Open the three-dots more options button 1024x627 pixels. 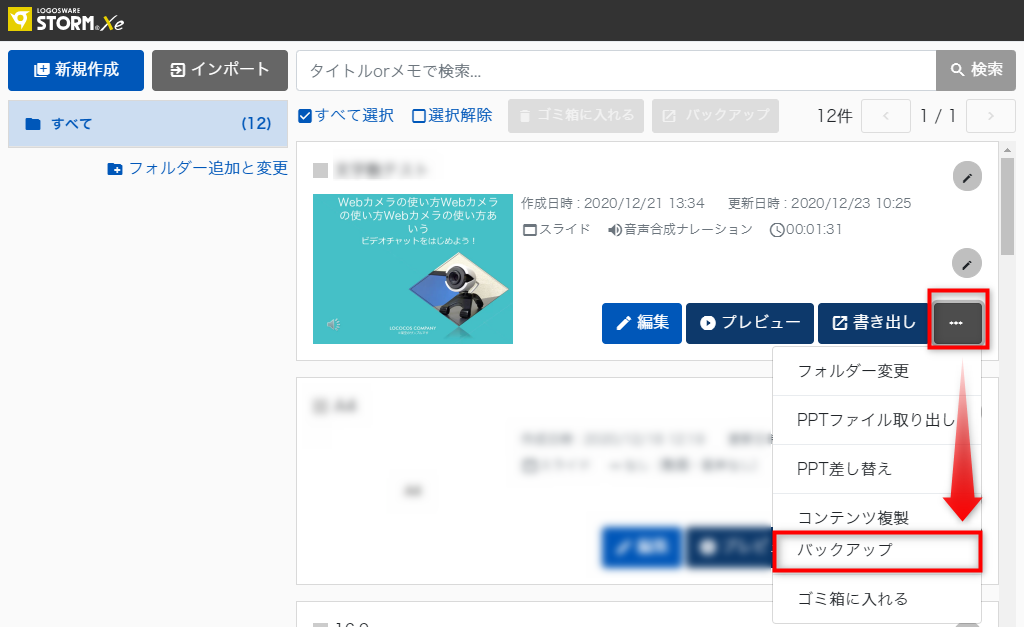pos(957,323)
